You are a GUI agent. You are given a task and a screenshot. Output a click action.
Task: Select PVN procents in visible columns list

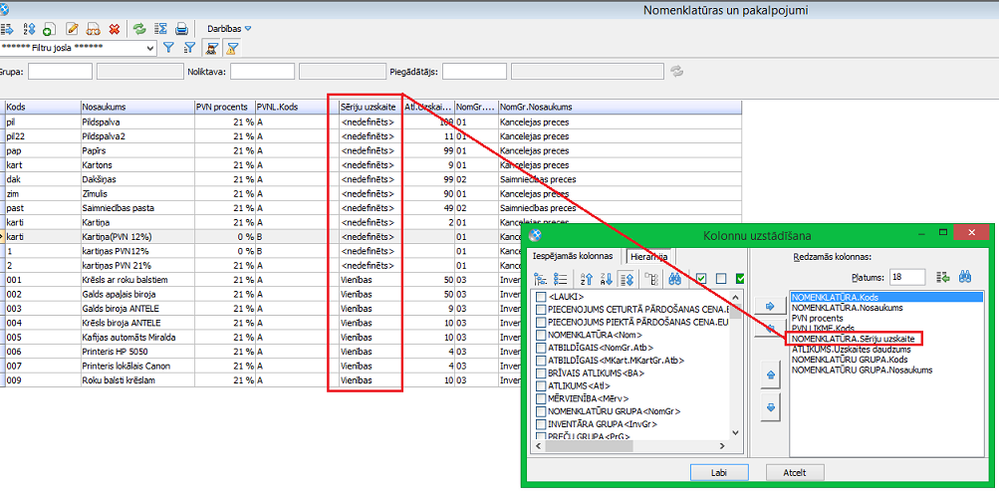tap(817, 317)
